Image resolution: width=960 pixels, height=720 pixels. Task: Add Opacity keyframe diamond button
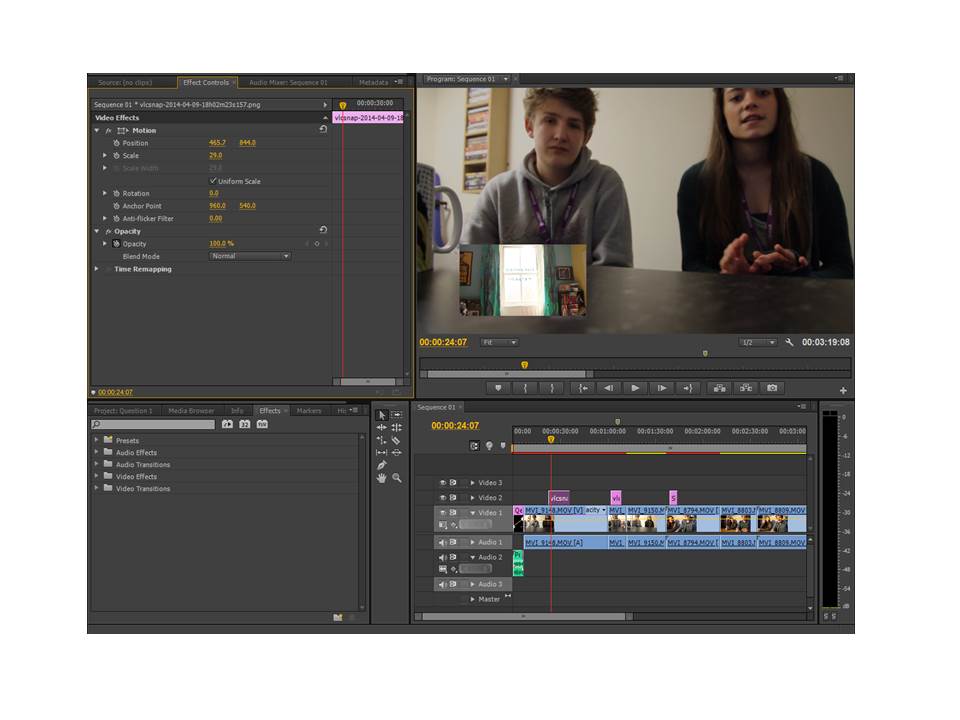[317, 244]
